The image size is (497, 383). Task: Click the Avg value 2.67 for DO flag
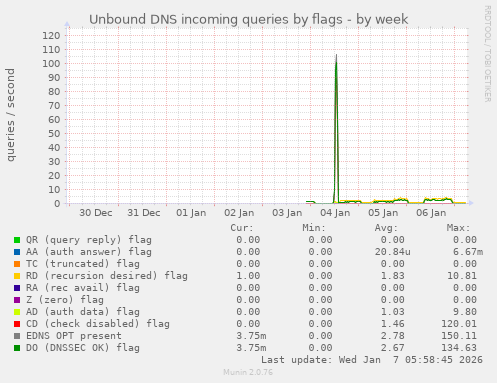pyautogui.click(x=393, y=348)
